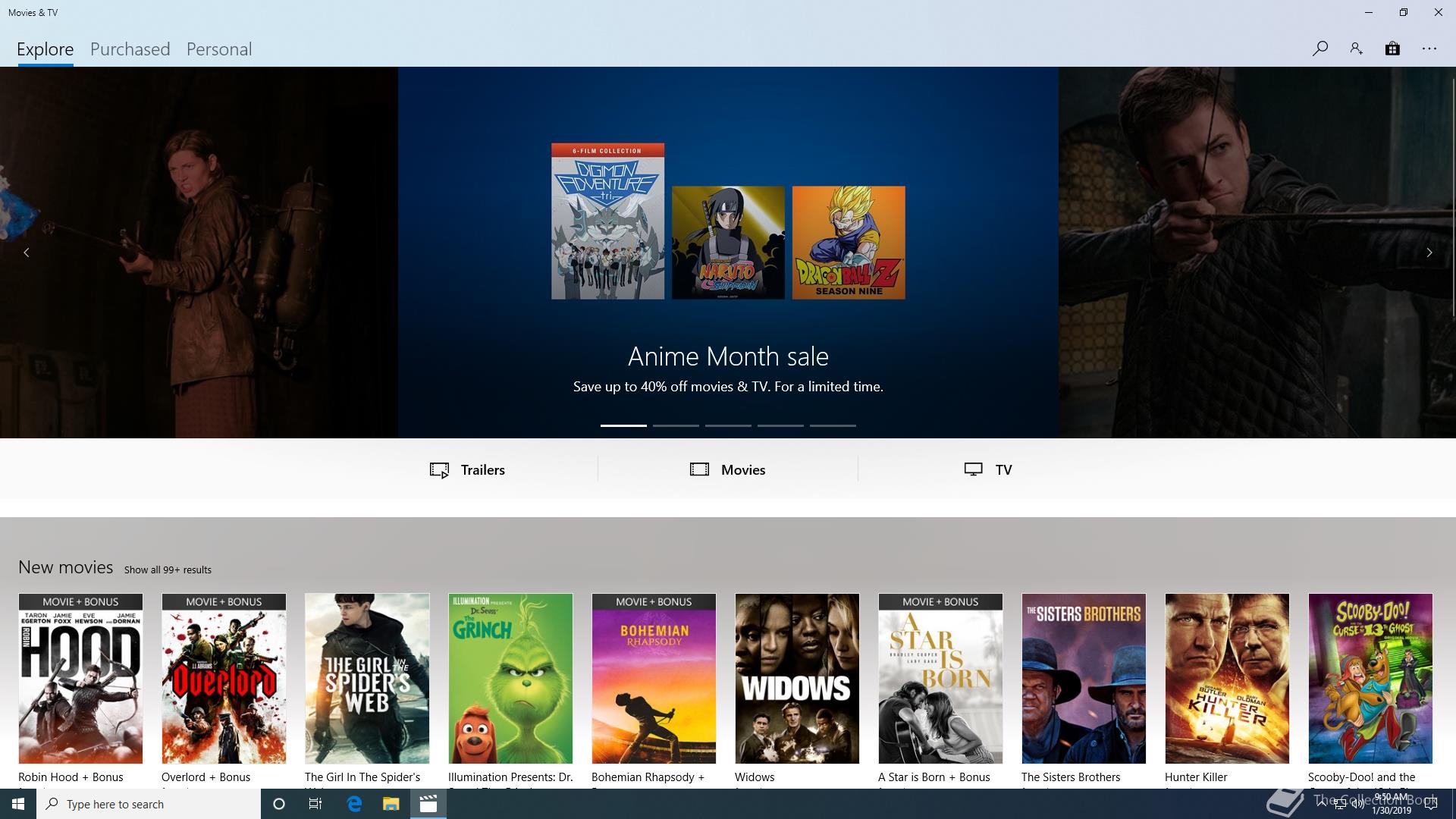Viewport: 1456px width, 819px height.
Task: Click Show all 99+ results link
Action: click(168, 570)
